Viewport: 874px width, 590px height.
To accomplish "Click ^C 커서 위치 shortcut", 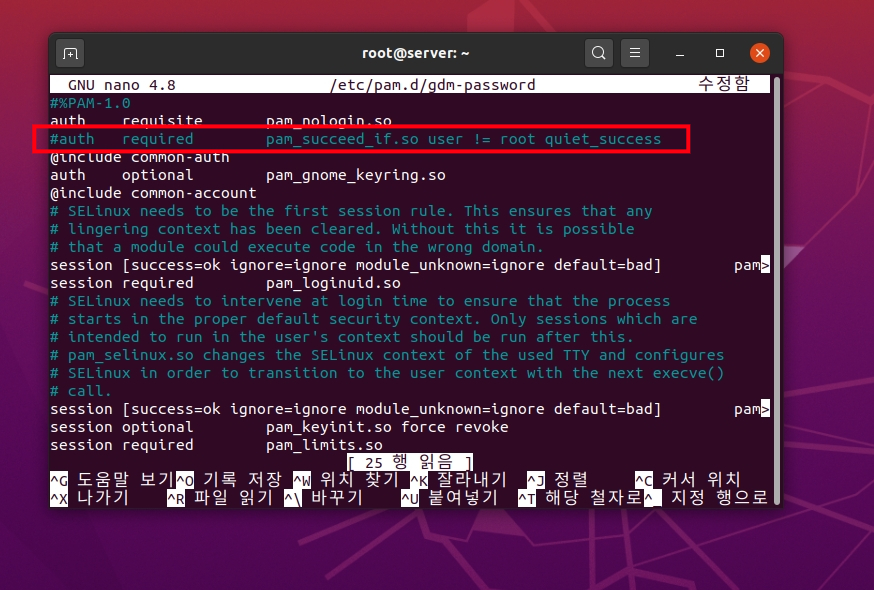I will click(688, 480).
